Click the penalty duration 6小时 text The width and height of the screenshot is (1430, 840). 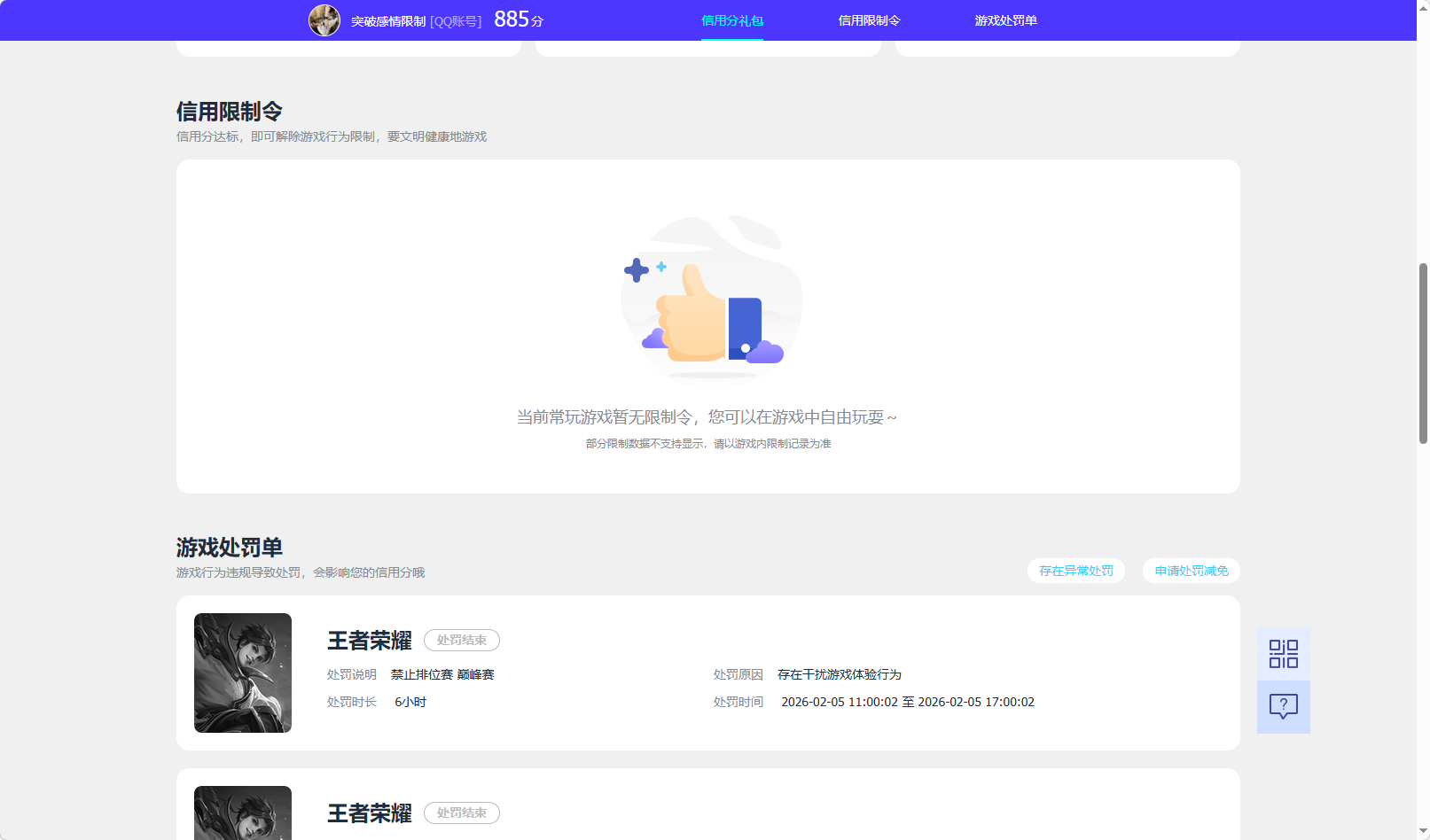410,701
